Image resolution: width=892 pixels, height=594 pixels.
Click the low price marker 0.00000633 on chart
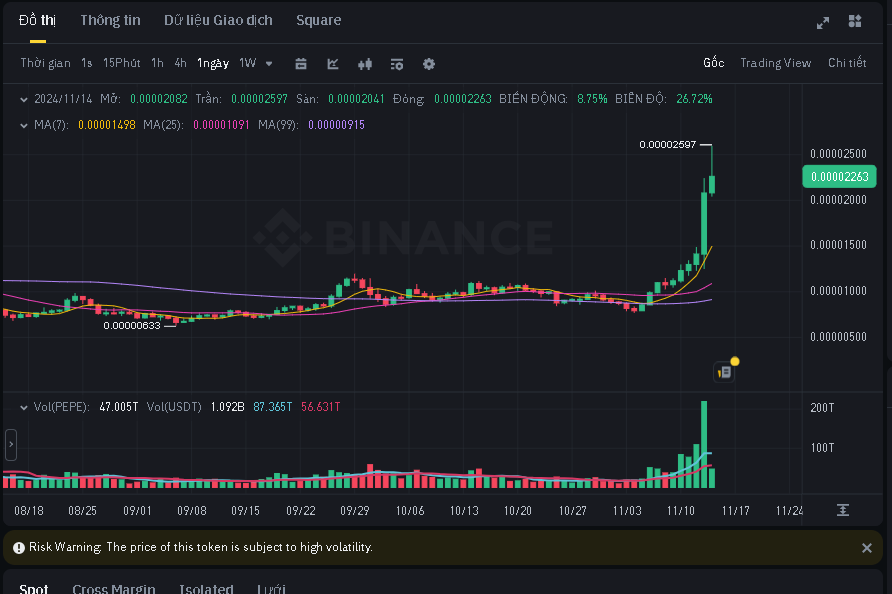coord(132,325)
